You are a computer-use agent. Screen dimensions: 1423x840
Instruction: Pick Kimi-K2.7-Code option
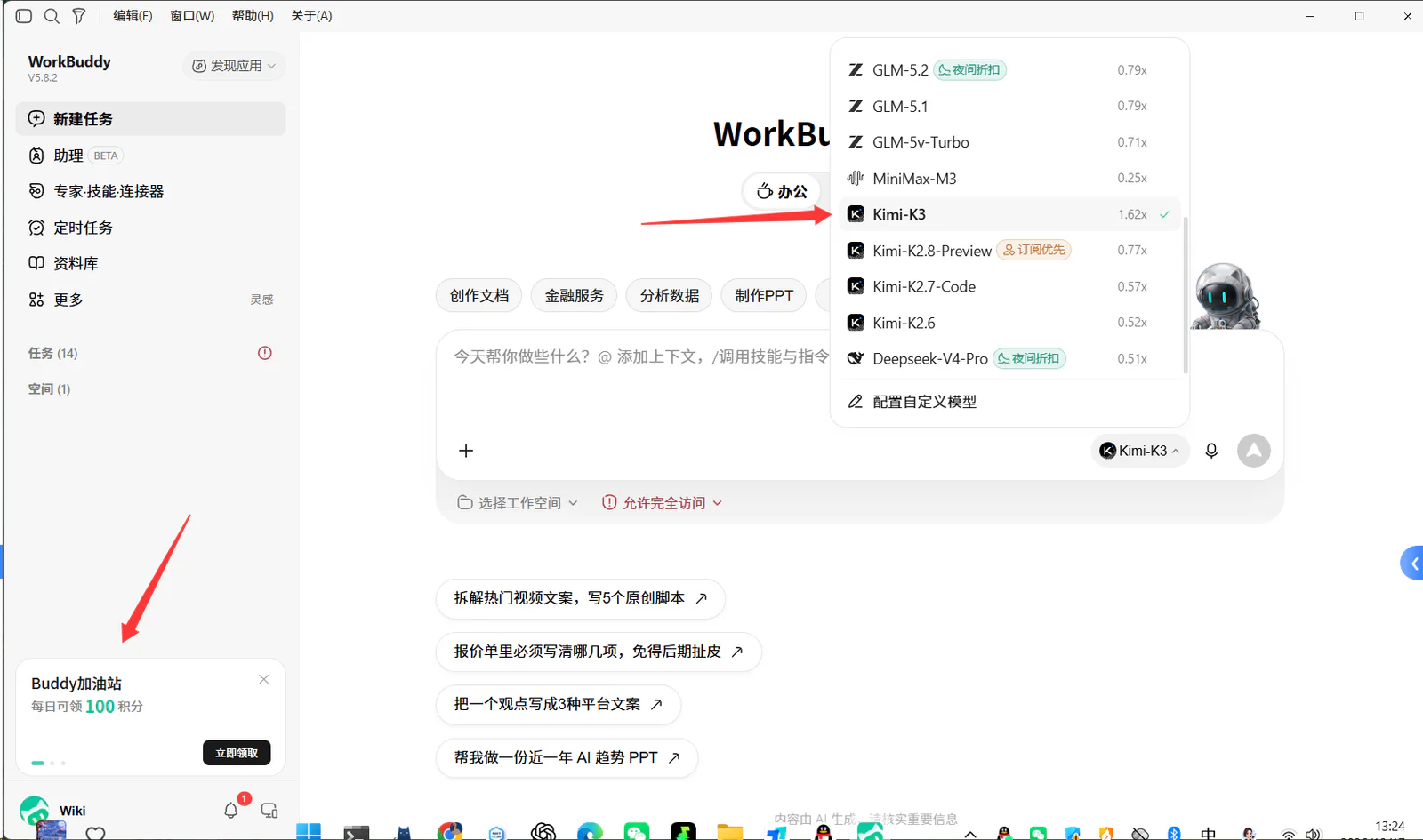1009,287
